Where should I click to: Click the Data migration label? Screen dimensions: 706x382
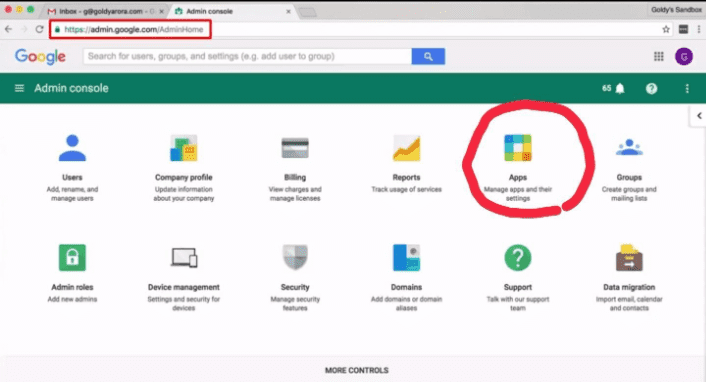pos(629,287)
